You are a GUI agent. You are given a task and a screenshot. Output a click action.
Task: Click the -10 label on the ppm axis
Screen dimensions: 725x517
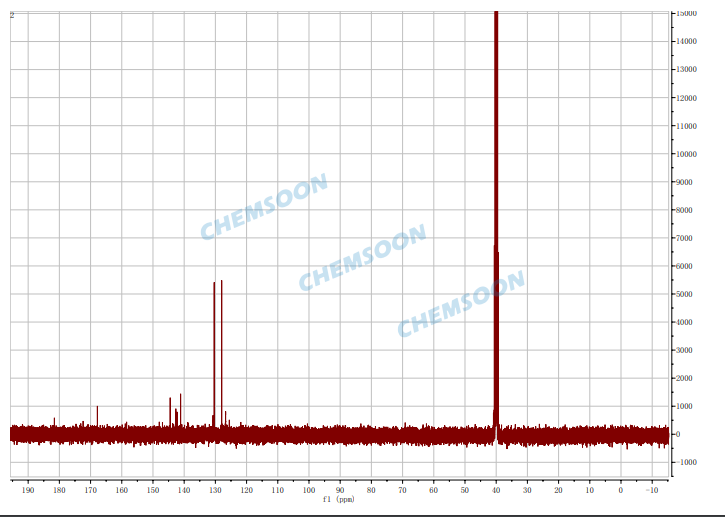(x=652, y=490)
